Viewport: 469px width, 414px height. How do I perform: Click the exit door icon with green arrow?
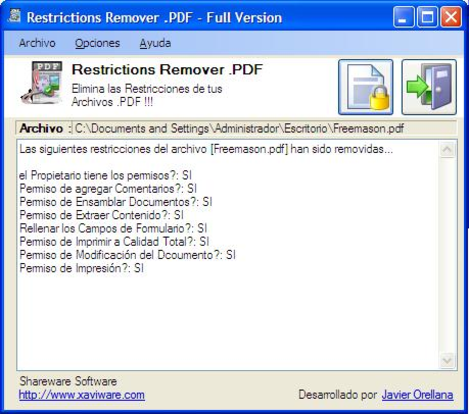[x=429, y=87]
